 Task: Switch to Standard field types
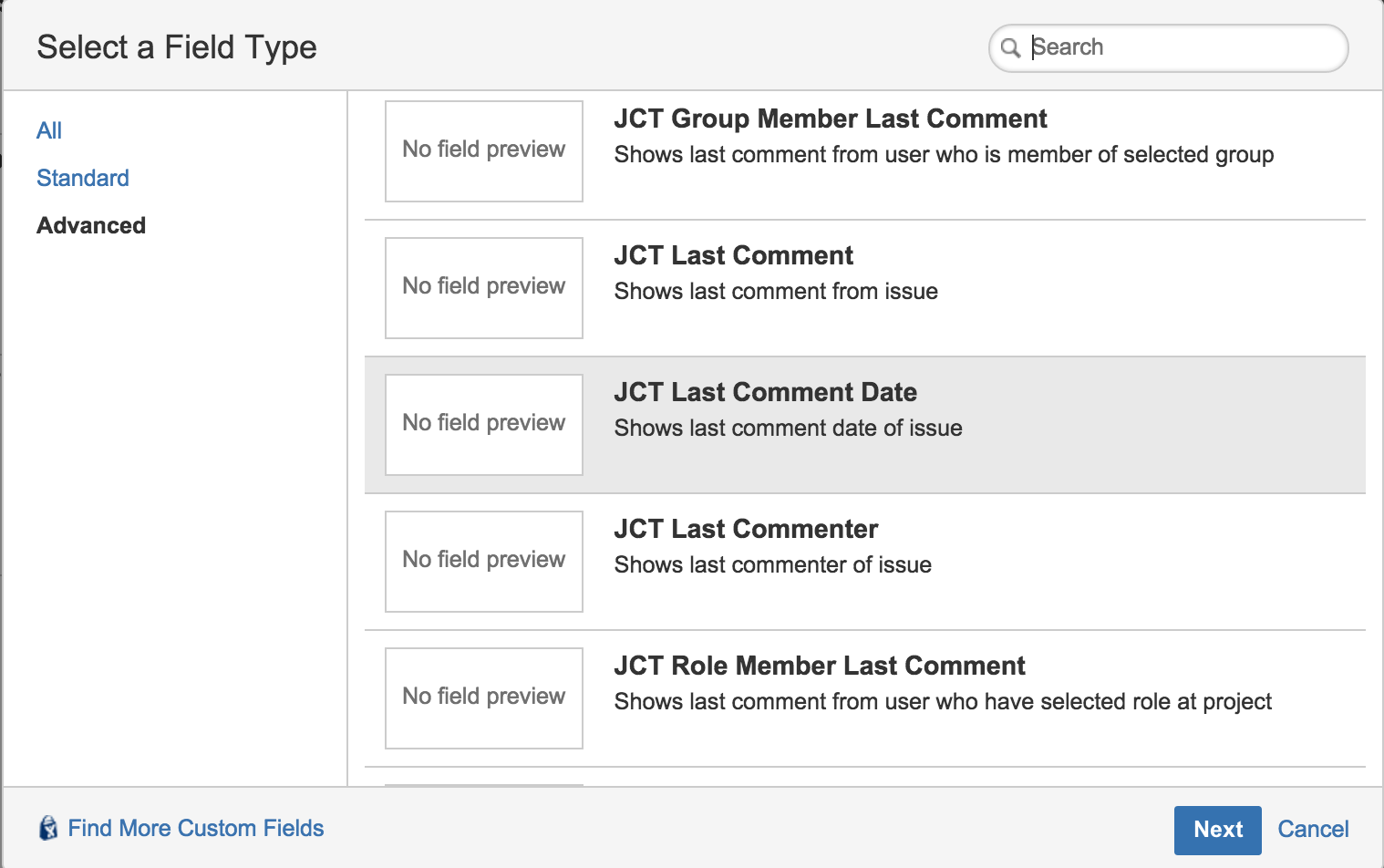coord(83,178)
